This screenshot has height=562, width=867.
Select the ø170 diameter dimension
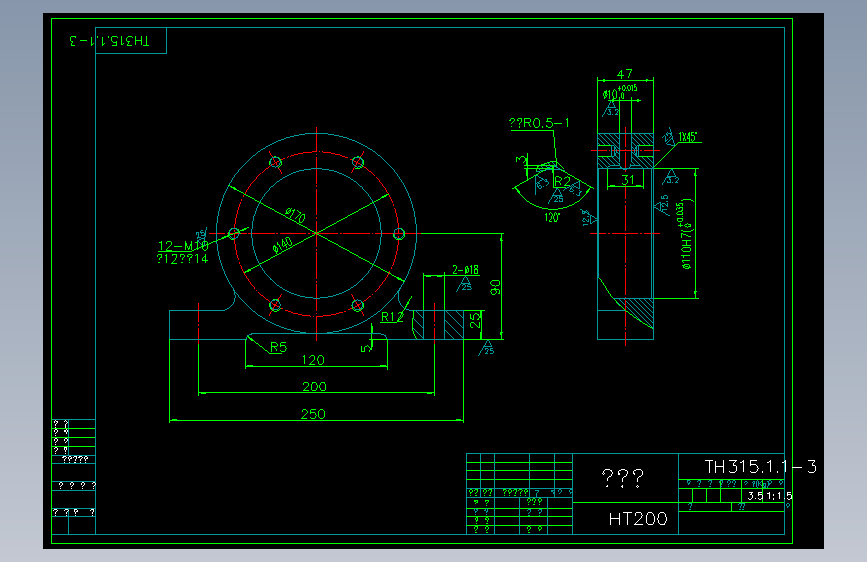(x=296, y=215)
